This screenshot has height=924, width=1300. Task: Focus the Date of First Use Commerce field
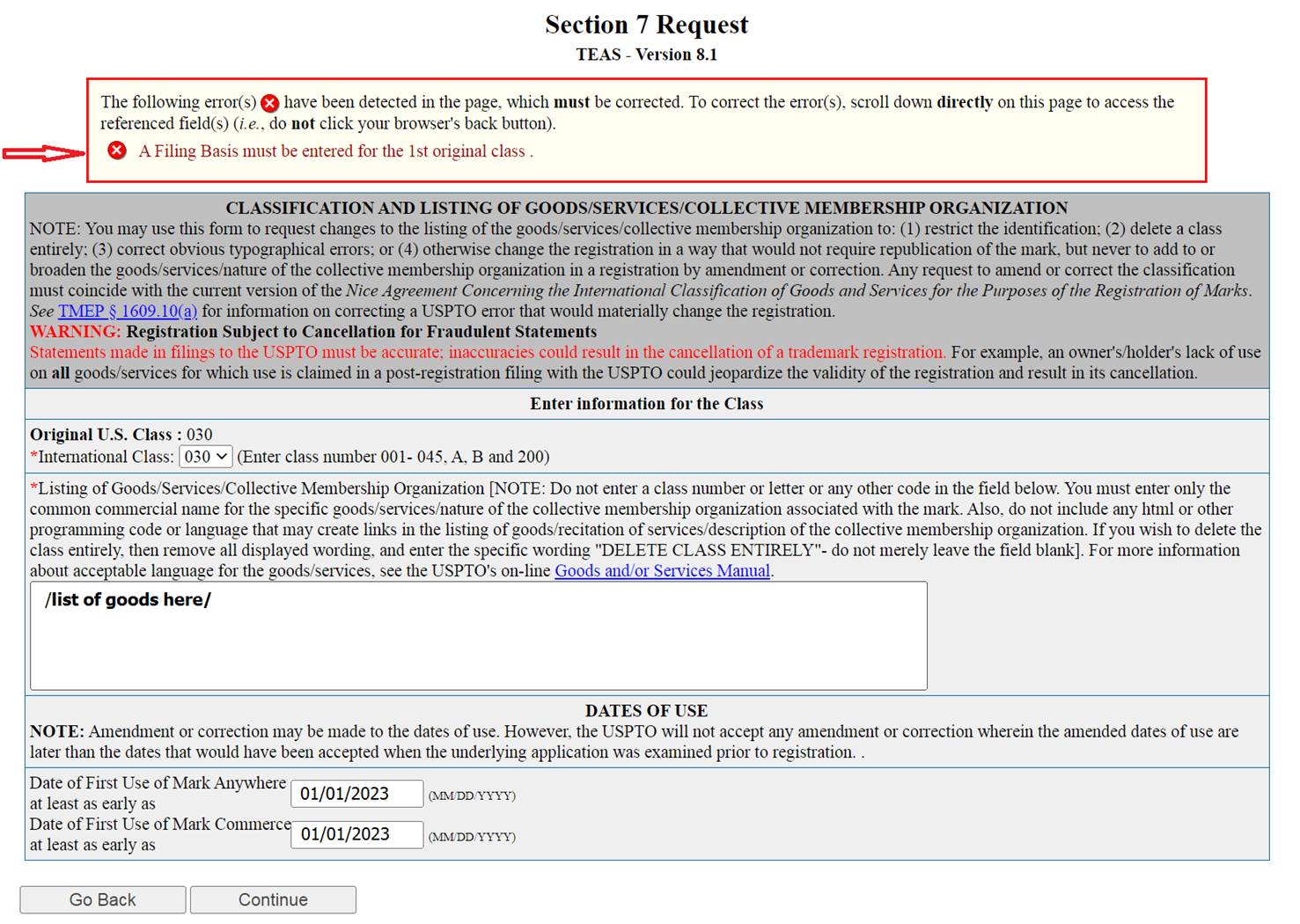[x=356, y=834]
